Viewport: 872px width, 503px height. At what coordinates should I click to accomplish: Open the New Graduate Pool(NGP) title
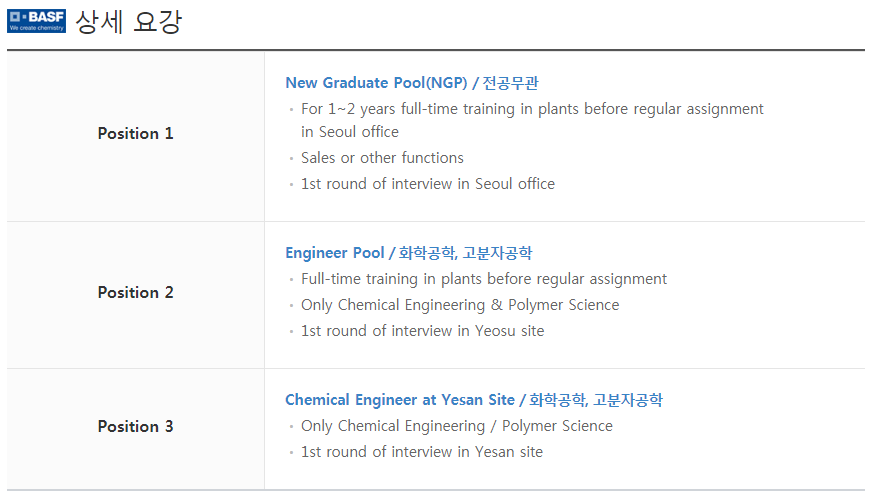click(376, 83)
